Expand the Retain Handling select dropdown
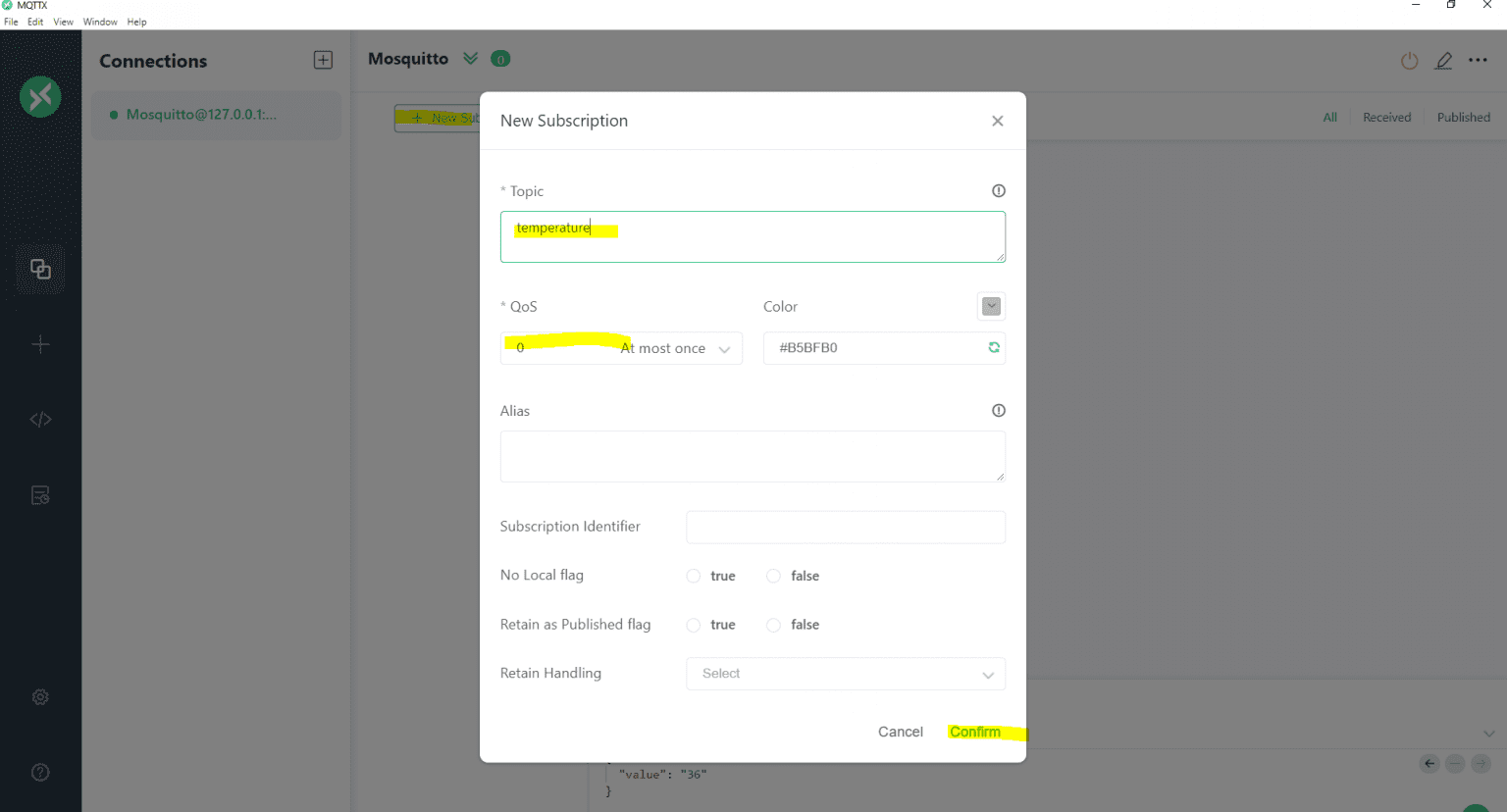1507x812 pixels. click(x=845, y=674)
